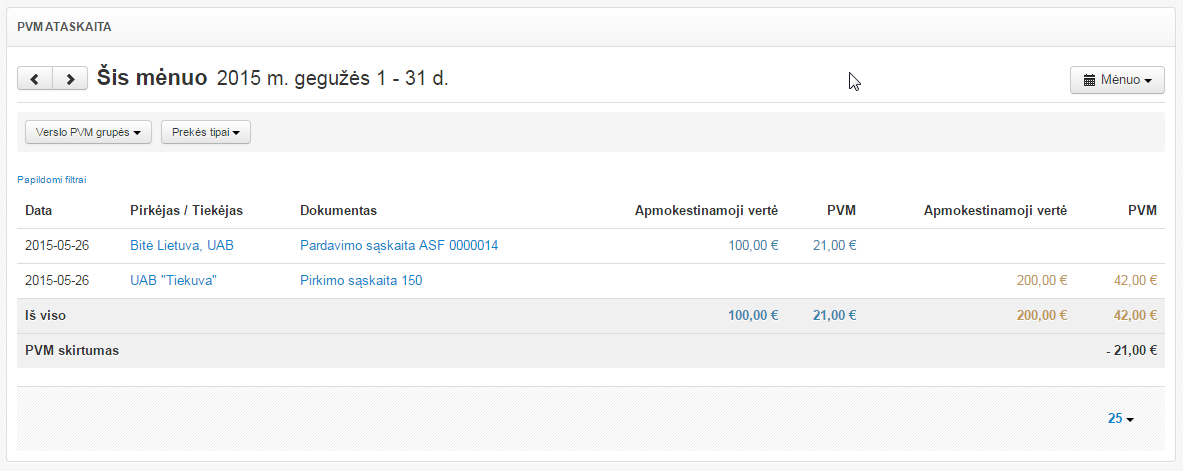Open the UAB "Tiekuva" supplier link
Image resolution: width=1183 pixels, height=471 pixels.
click(x=174, y=281)
